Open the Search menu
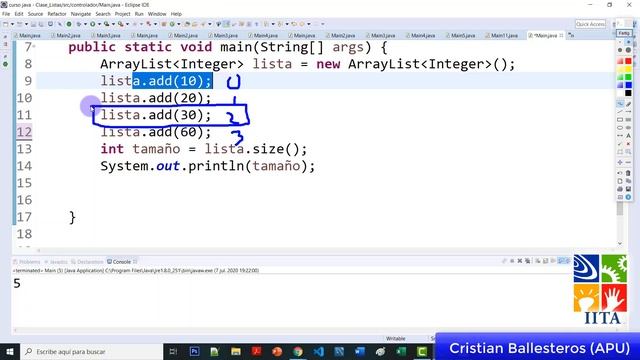Viewport: 640px width, 360px height. point(103,14)
